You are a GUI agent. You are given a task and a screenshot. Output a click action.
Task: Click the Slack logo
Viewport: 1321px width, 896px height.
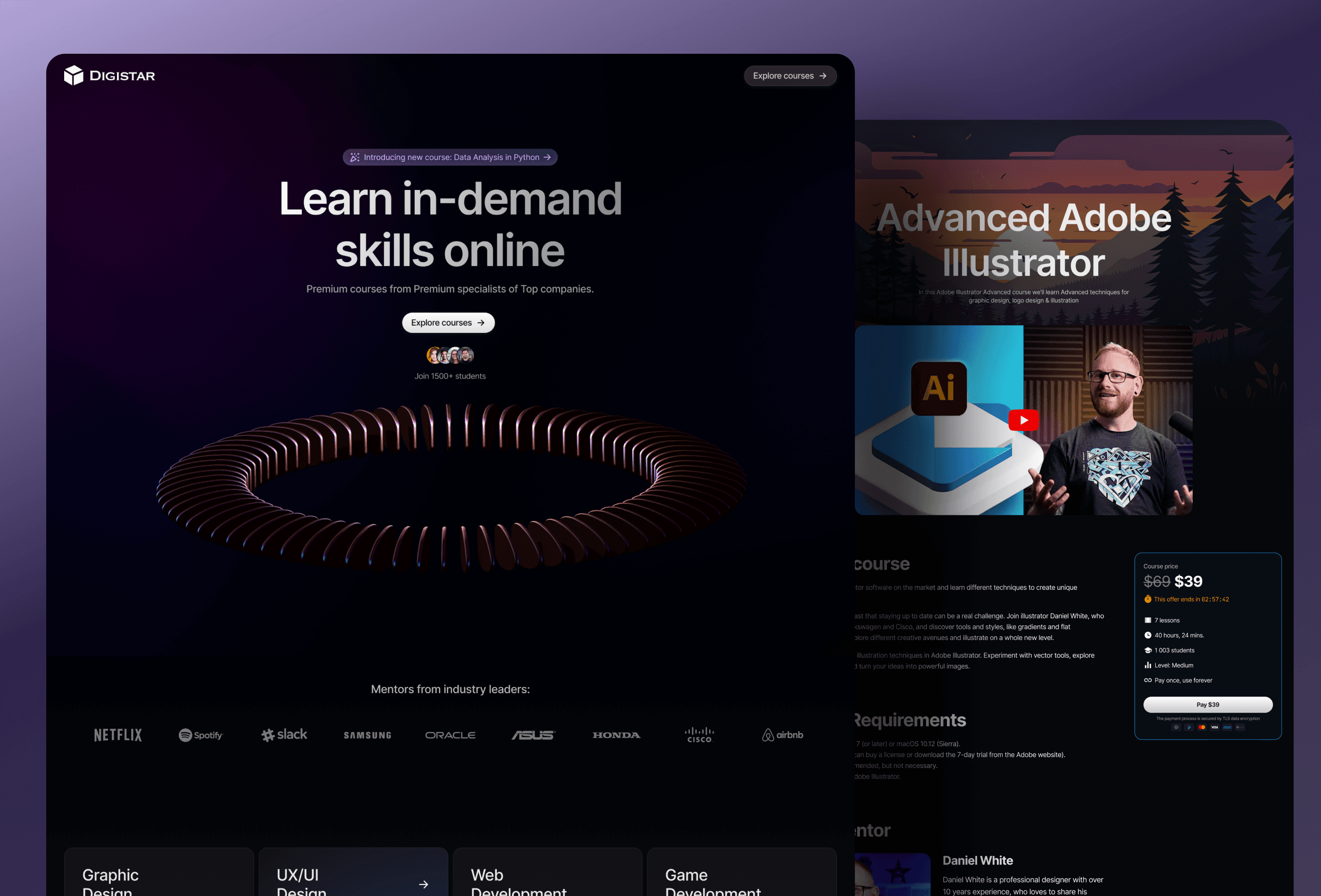pos(284,735)
